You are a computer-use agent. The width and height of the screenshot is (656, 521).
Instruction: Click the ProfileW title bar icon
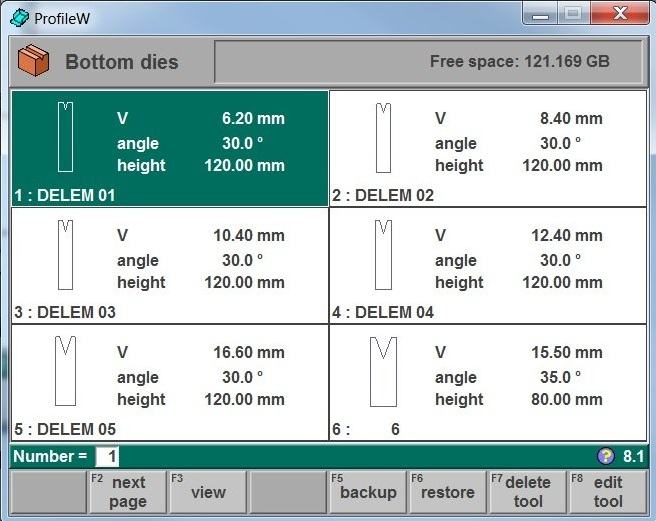coord(19,17)
